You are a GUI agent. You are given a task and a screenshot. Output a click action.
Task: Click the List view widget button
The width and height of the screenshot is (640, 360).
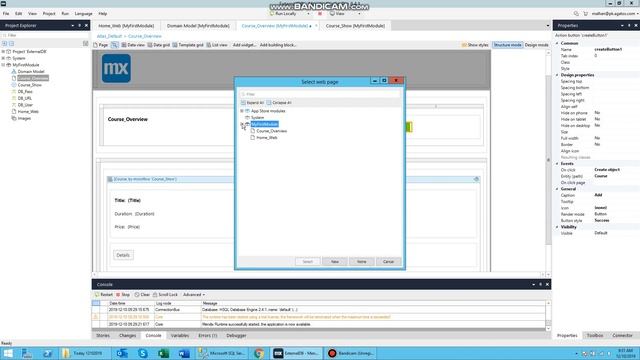click(217, 45)
